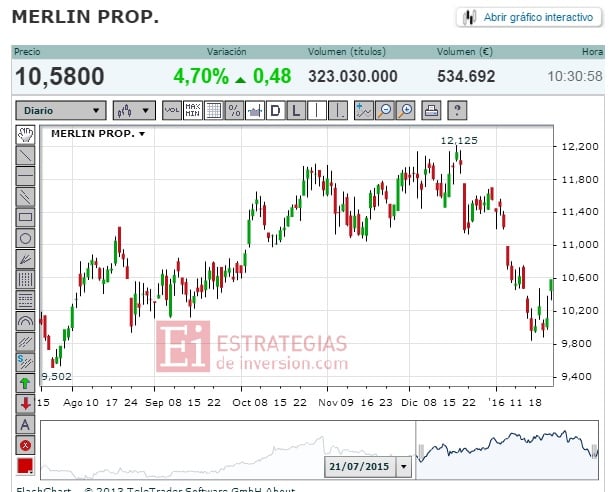This screenshot has width=609, height=492.
Task: Select the text annotation A tool
Action: point(25,424)
